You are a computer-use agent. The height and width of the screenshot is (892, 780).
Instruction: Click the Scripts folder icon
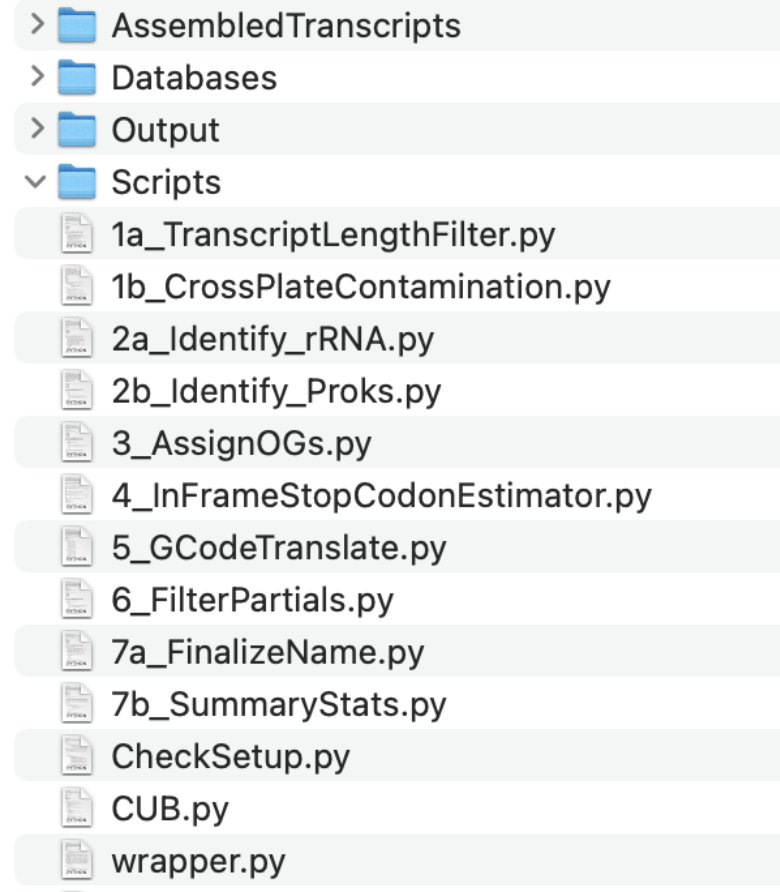77,182
